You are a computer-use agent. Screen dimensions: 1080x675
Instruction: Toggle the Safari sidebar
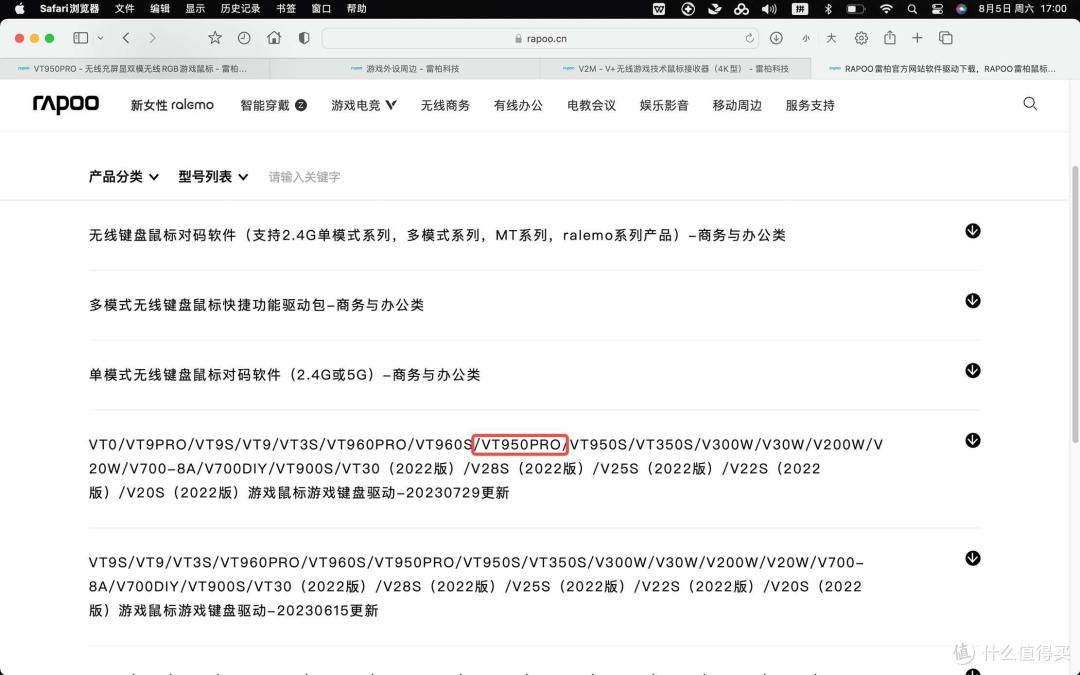click(81, 38)
